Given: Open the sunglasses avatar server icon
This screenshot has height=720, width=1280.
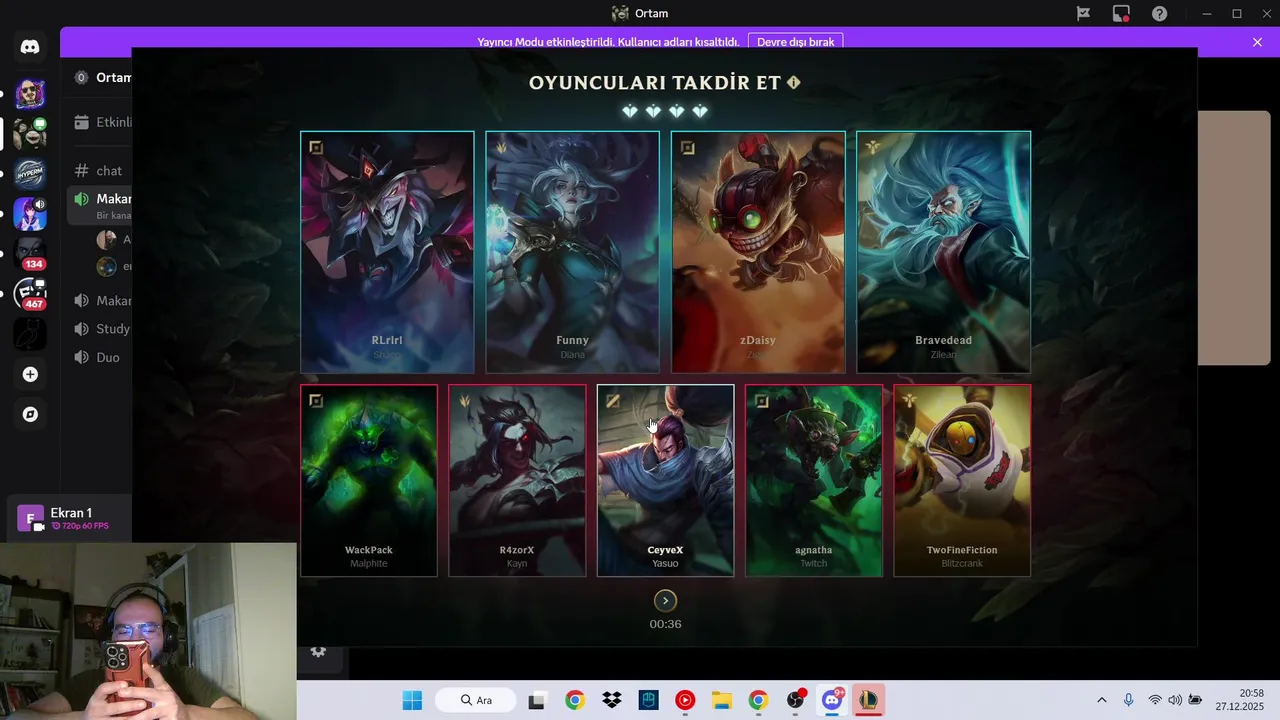Looking at the screenshot, I should coord(30,94).
